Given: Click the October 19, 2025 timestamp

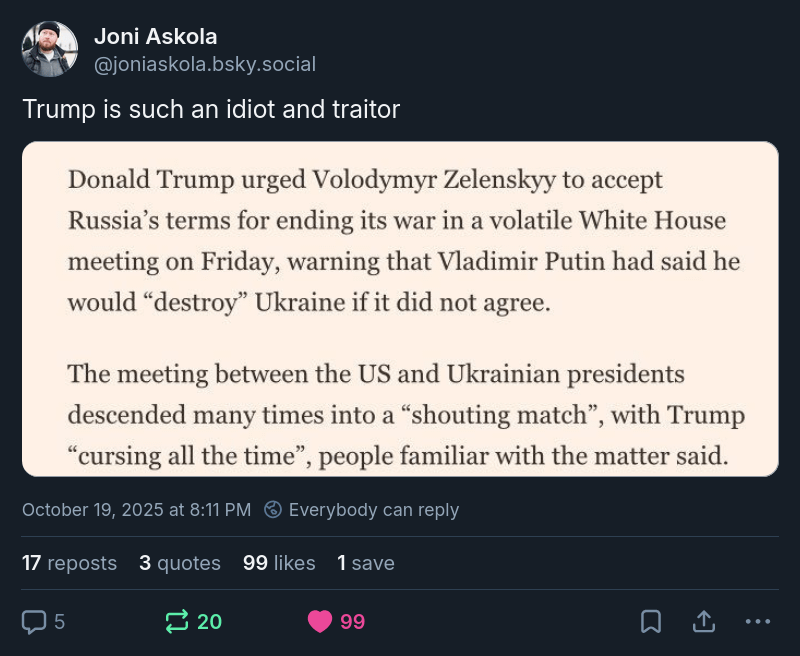Looking at the screenshot, I should pyautogui.click(x=136, y=510).
